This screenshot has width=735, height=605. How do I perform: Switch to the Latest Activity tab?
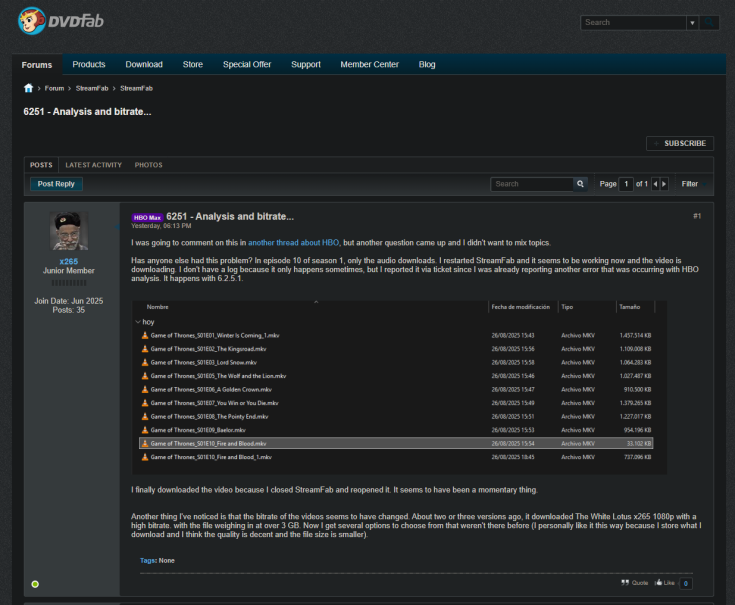click(x=93, y=165)
